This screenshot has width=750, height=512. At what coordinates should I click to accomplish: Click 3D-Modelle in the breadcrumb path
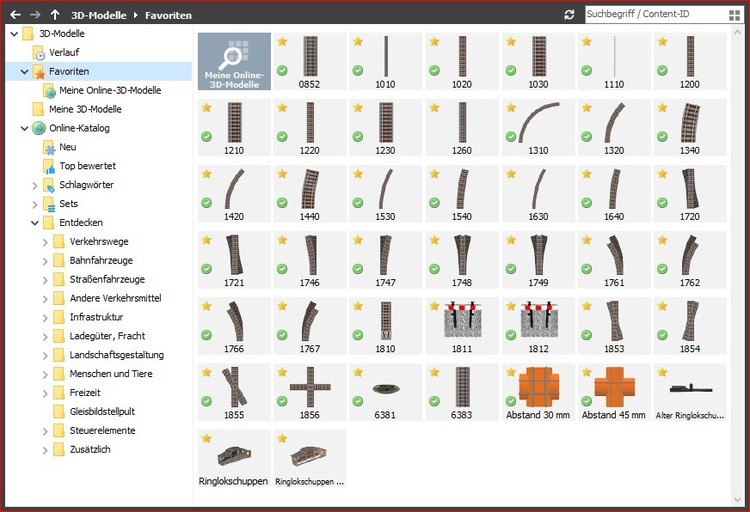click(x=98, y=15)
